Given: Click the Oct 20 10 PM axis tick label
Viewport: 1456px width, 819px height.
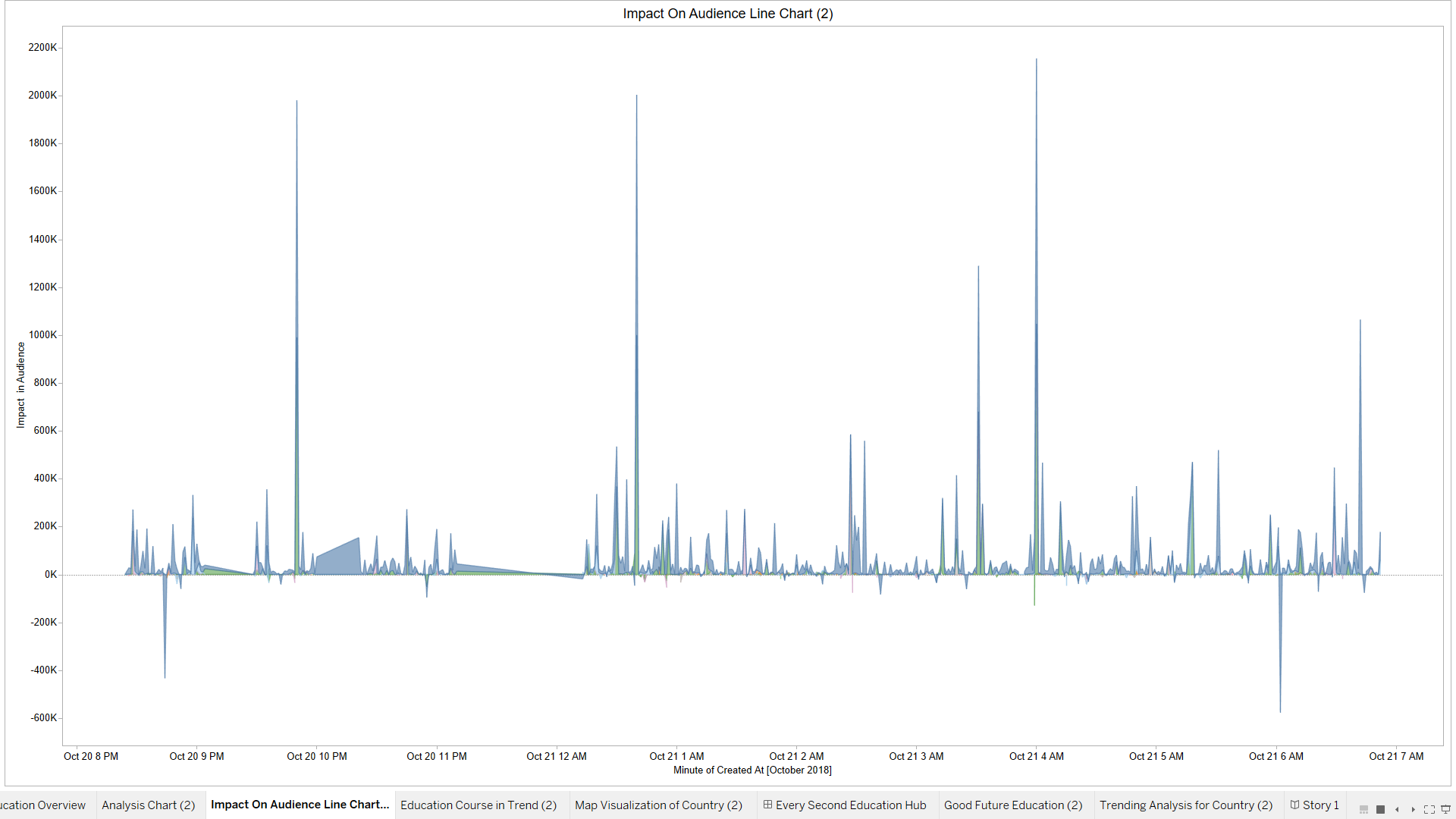Looking at the screenshot, I should coord(317,756).
